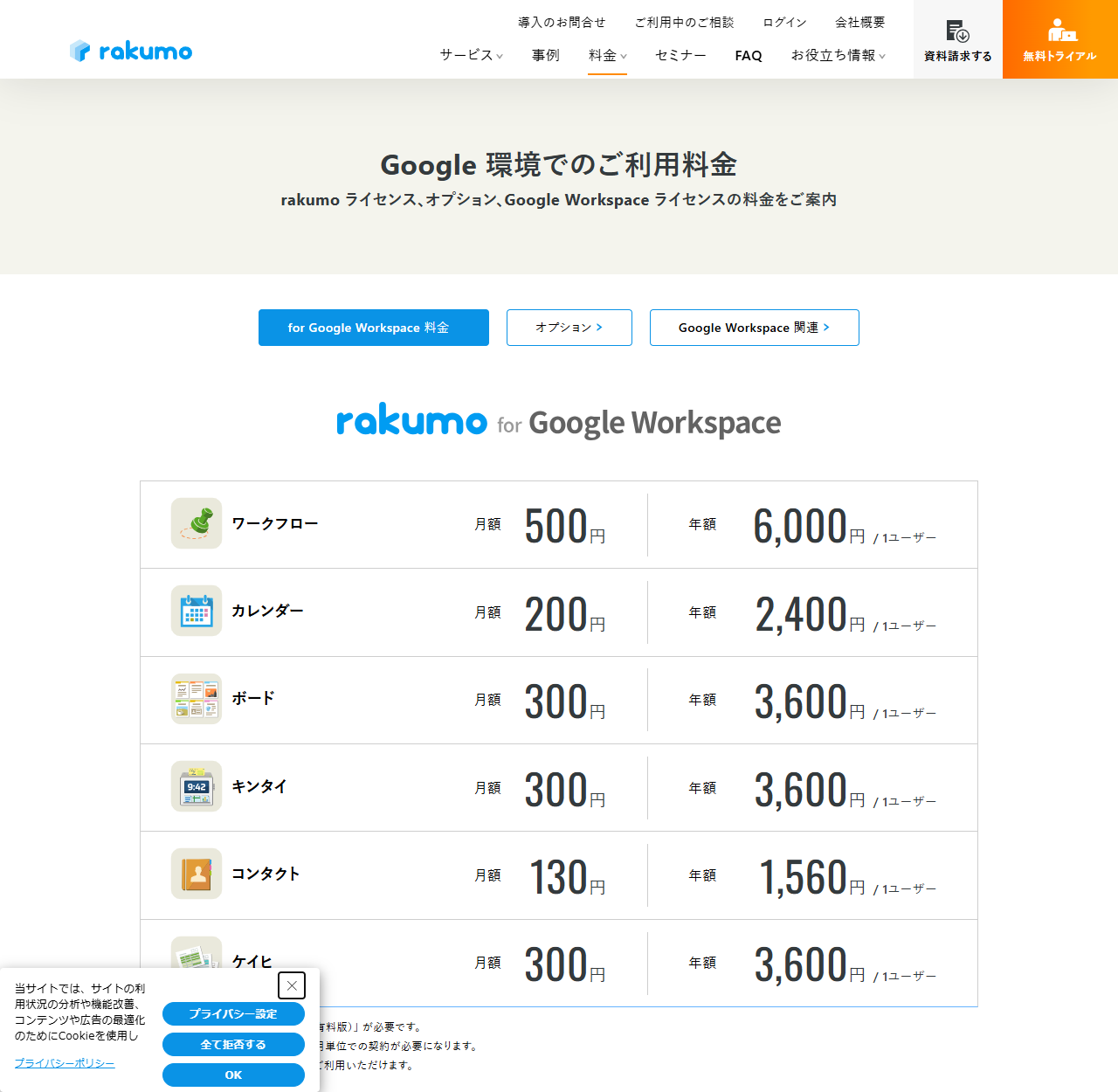Viewport: 1118px width, 1092px height.
Task: Click the カレンダー calendar icon
Action: point(197,611)
